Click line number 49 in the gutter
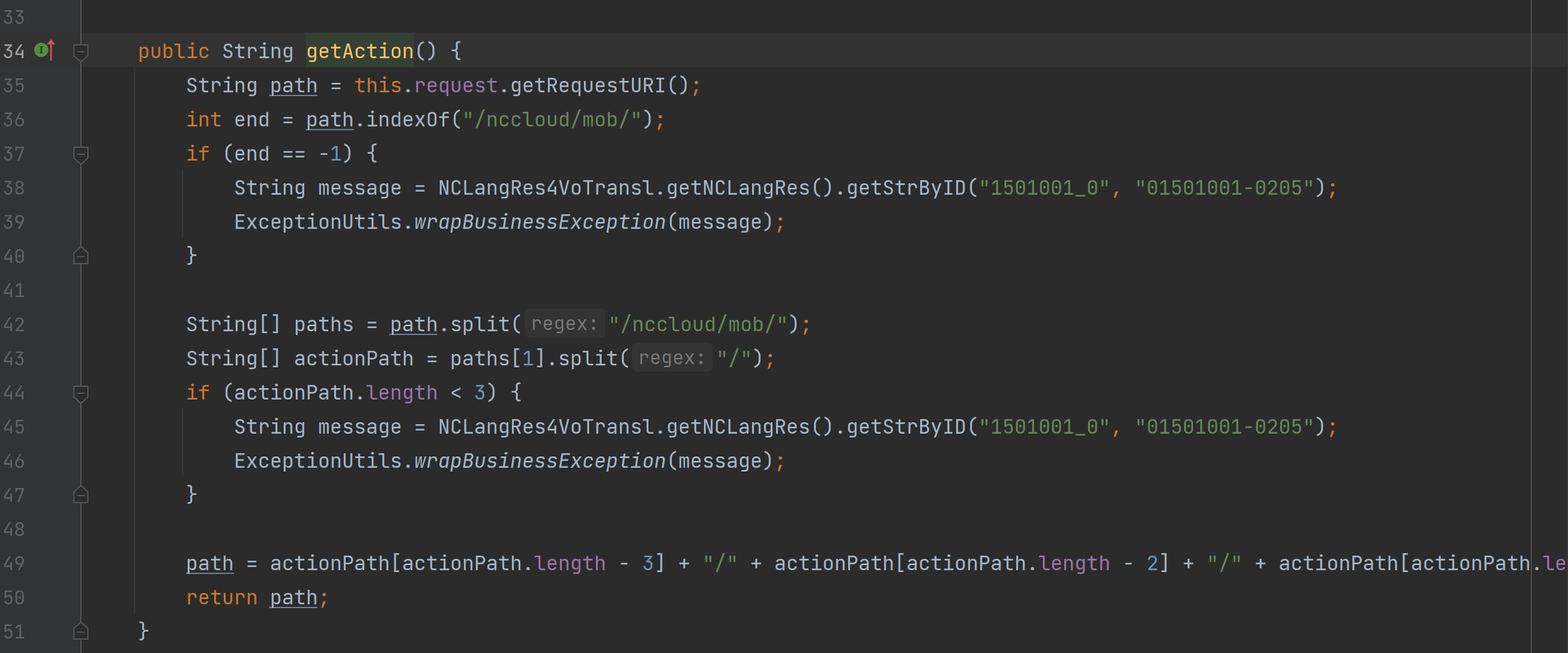 [14, 563]
